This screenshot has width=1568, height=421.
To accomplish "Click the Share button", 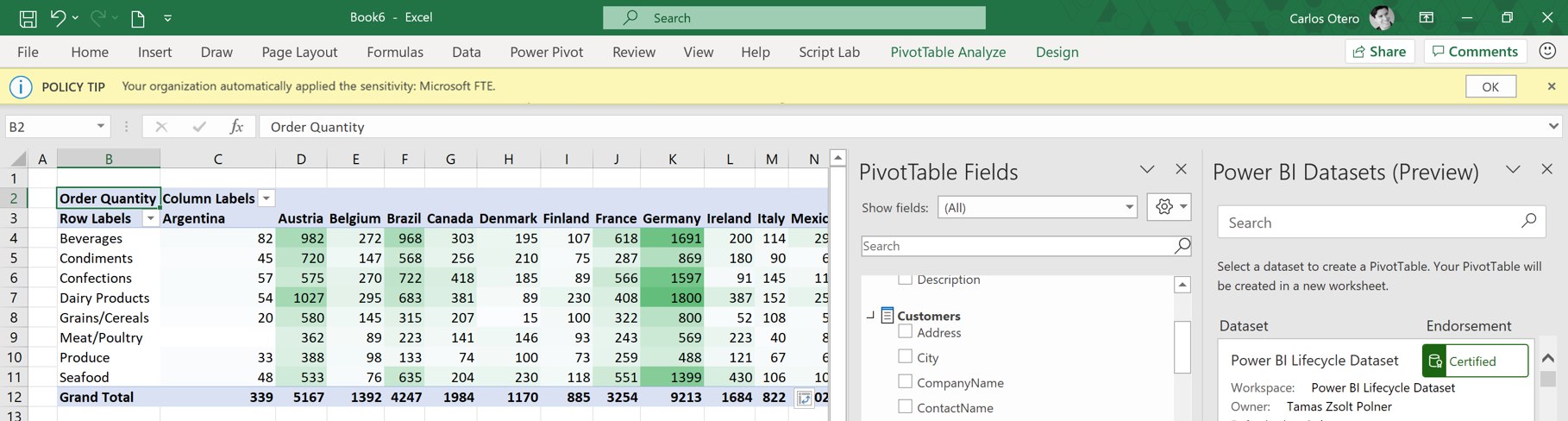I will tap(1380, 52).
